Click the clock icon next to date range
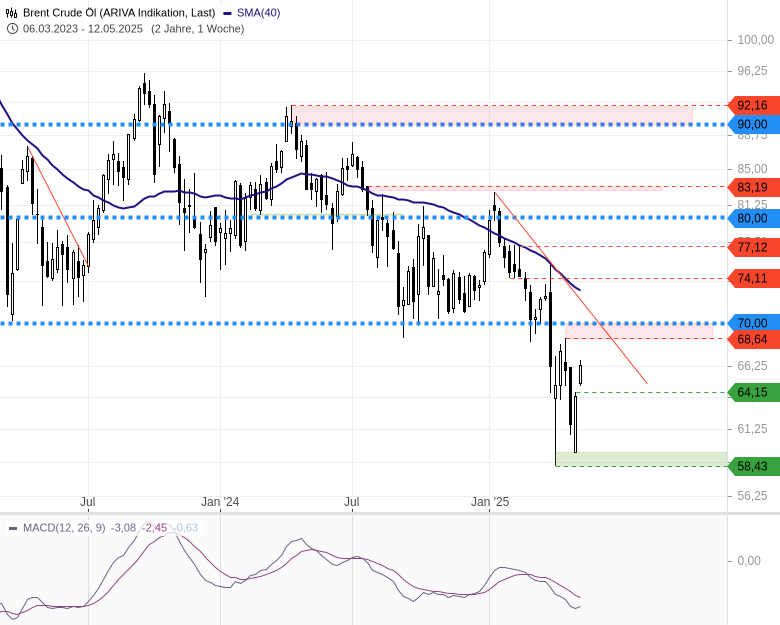780x625 pixels. (x=12, y=29)
